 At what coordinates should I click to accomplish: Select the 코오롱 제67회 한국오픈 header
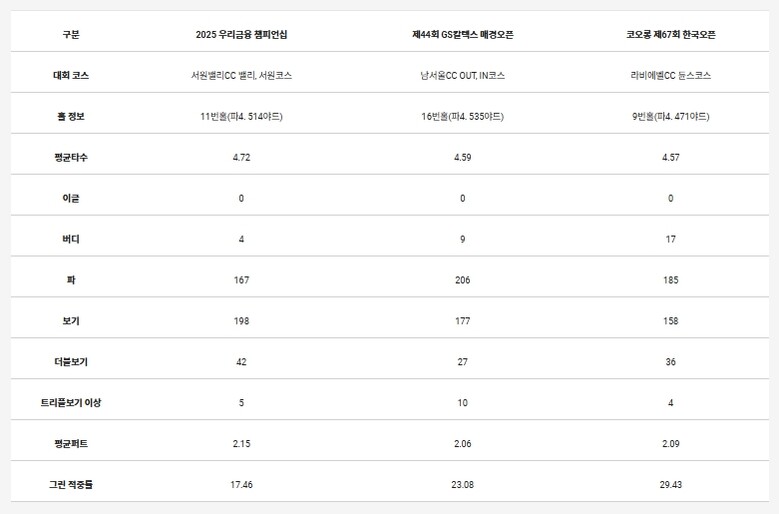point(670,35)
